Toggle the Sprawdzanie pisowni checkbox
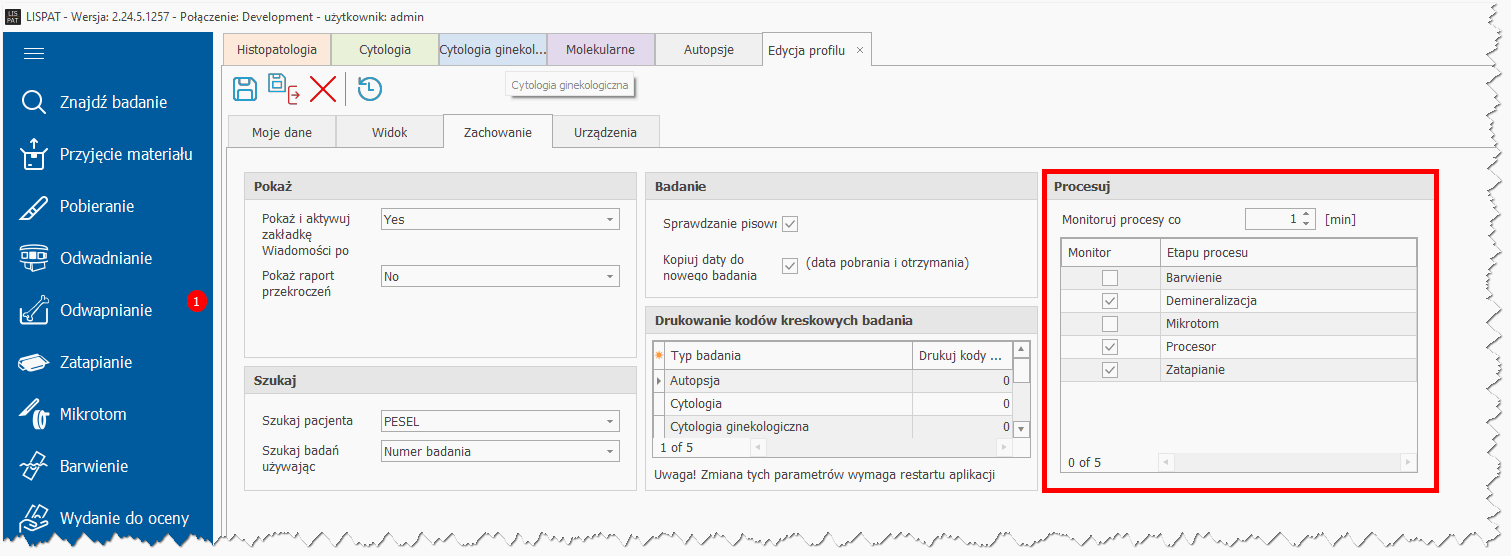This screenshot has height=556, width=1511. [x=790, y=224]
